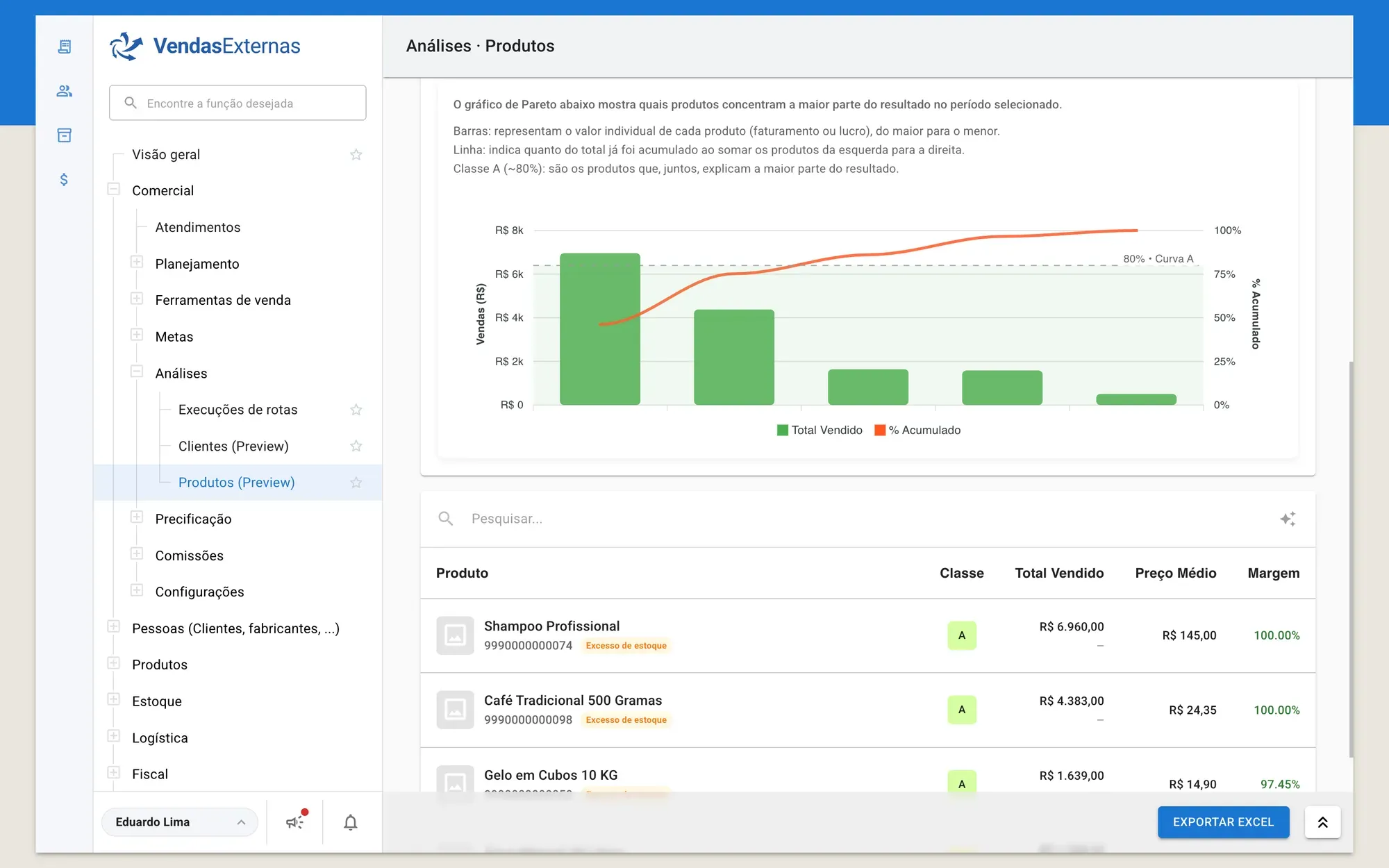This screenshot has width=1389, height=868.
Task: Focus the Encontre a função desejada field
Action: (x=238, y=103)
